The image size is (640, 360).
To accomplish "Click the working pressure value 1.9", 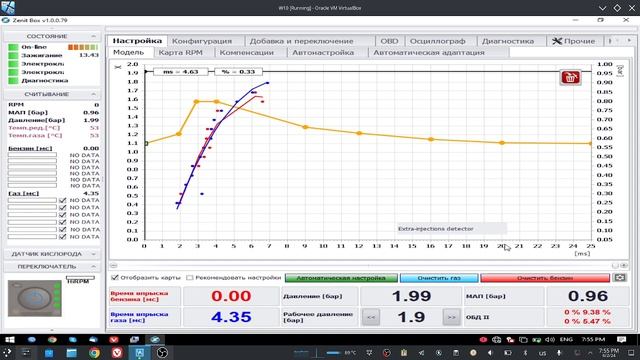I will [411, 317].
